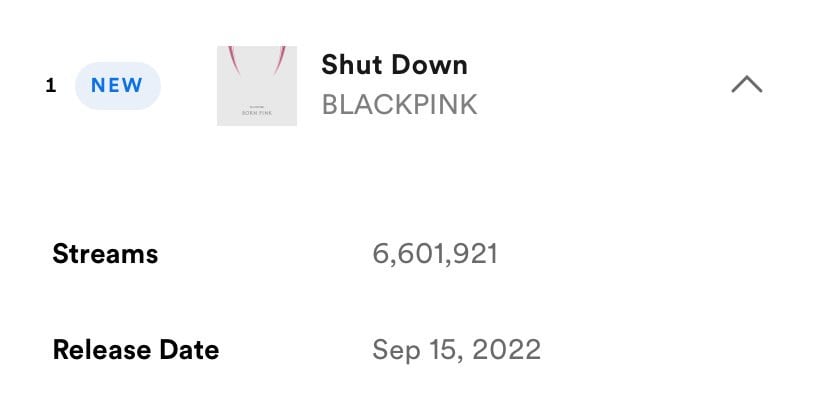Click the blue NEW entry badge

click(118, 85)
